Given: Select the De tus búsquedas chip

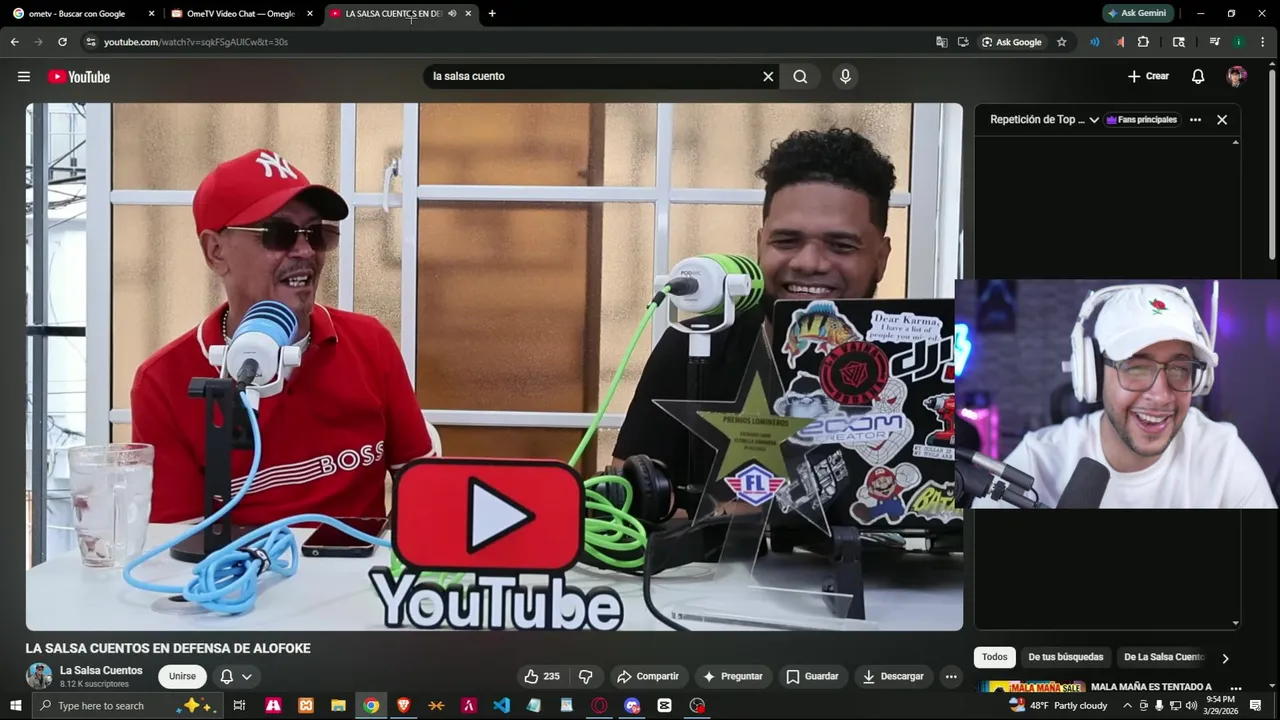Looking at the screenshot, I should (x=1065, y=657).
